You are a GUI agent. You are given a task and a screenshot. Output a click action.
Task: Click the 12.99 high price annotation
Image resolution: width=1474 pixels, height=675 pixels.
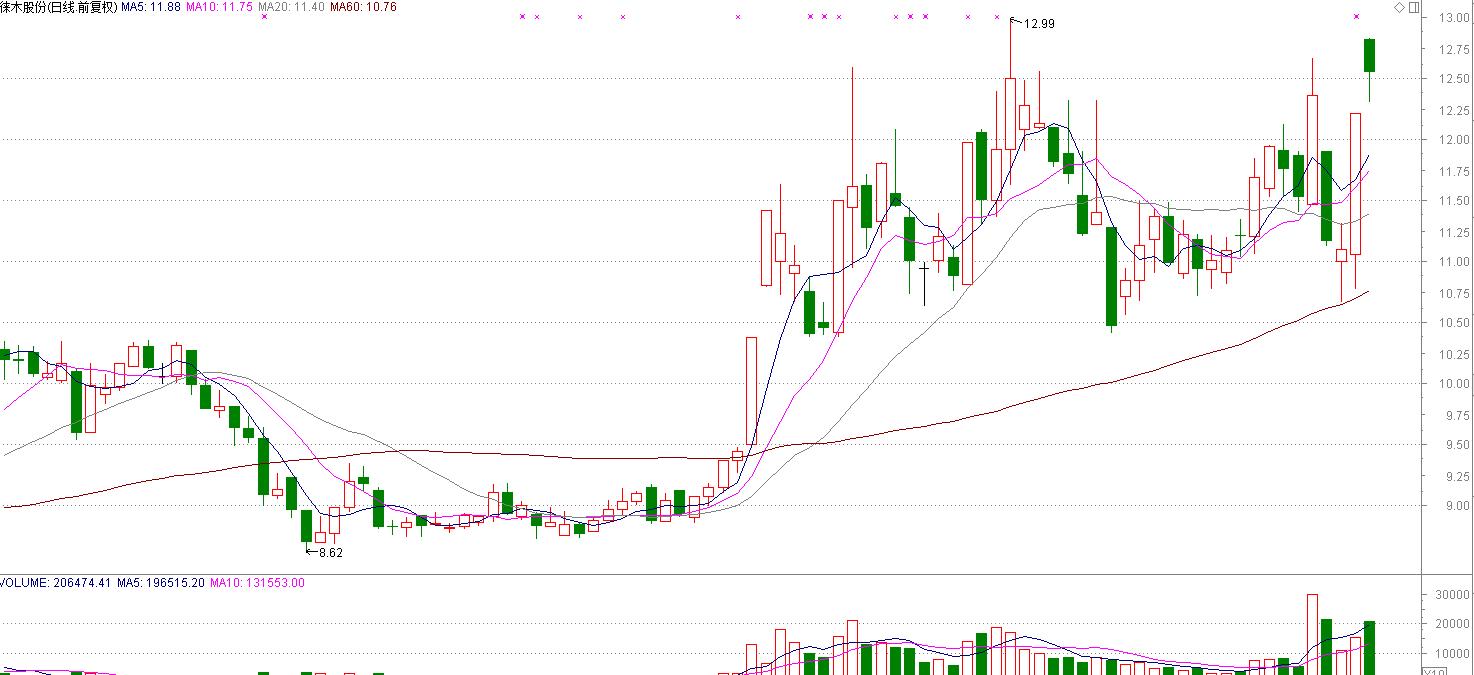pyautogui.click(x=1038, y=24)
